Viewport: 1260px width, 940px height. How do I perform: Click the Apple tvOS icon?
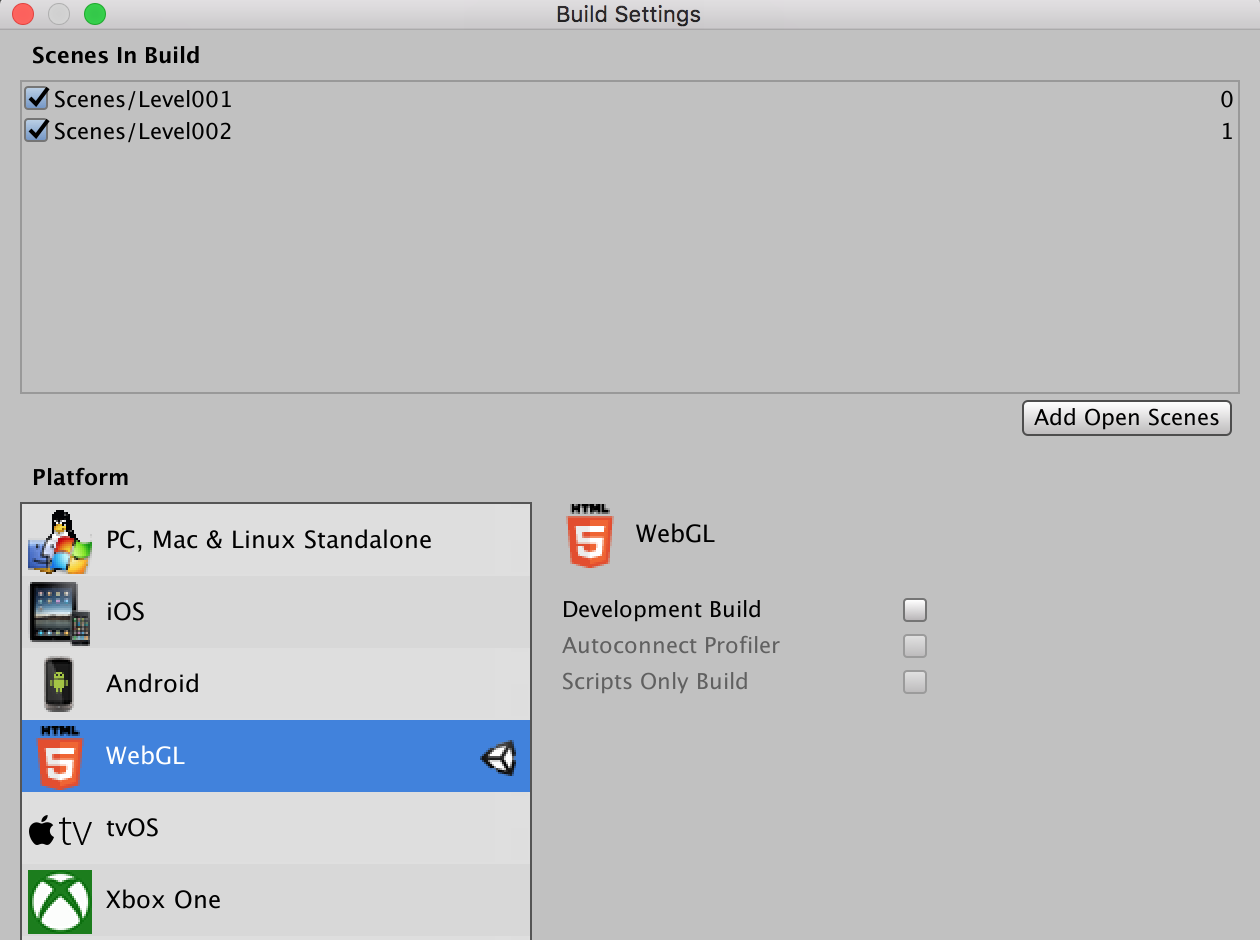point(59,829)
